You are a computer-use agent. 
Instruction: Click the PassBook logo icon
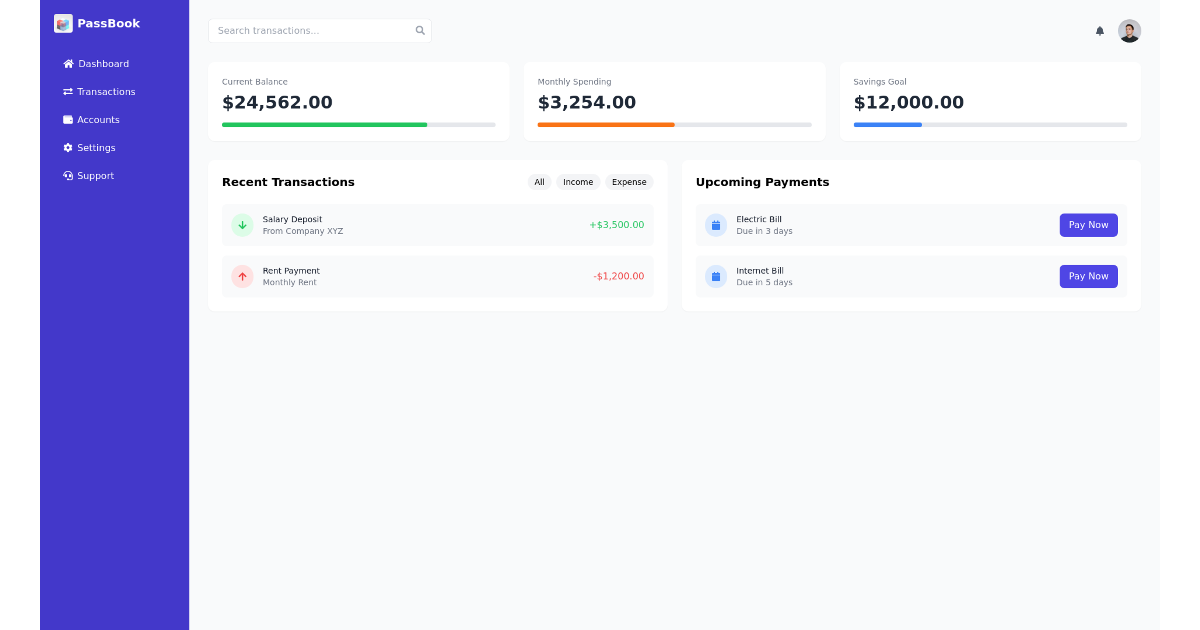[62, 23]
